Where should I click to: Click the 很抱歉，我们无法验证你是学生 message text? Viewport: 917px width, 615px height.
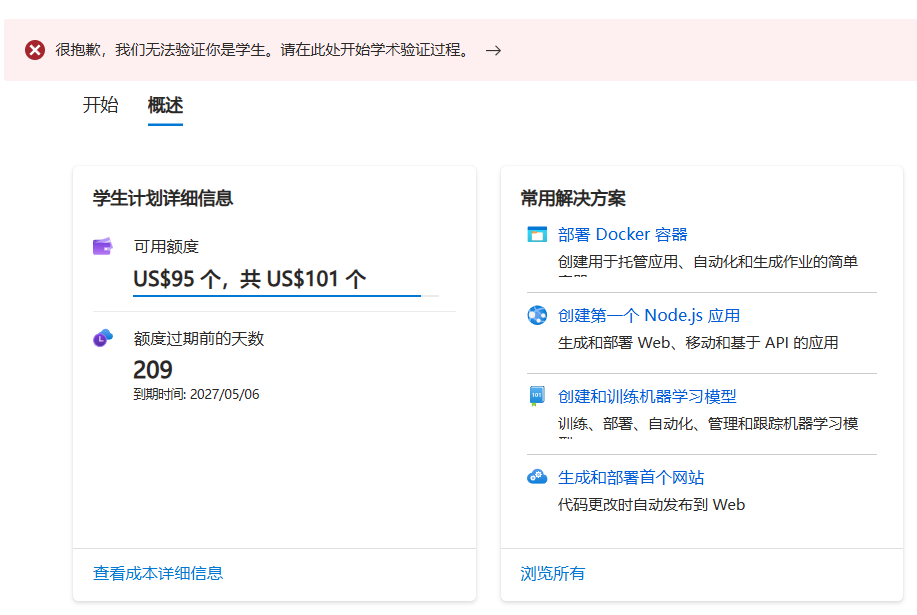point(262,50)
